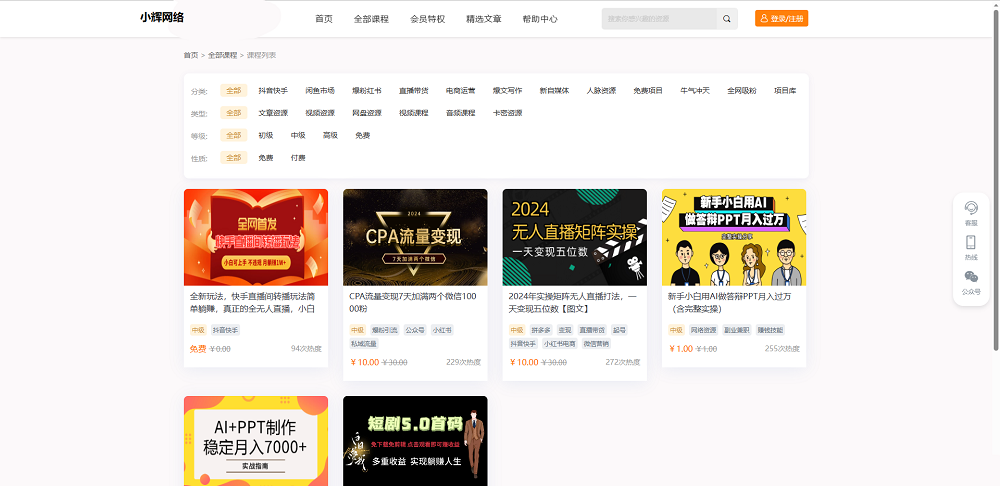
Task: Click the 小红书 tag on the CPA card
Action: click(x=442, y=330)
